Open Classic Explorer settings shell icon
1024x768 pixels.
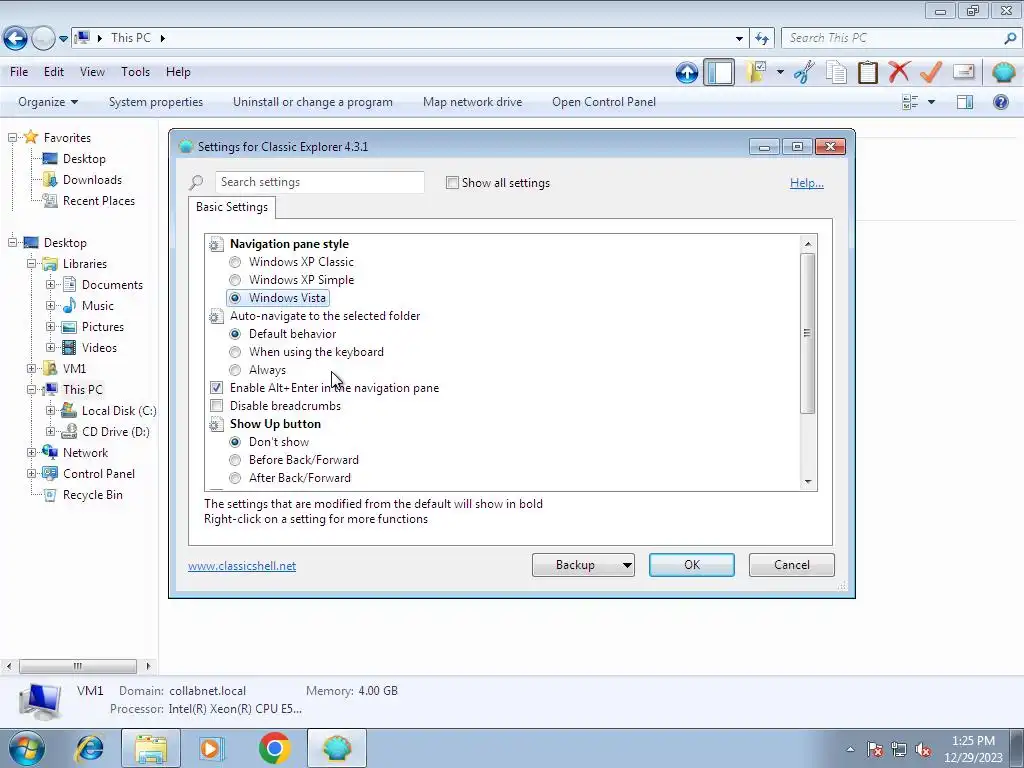1003,72
